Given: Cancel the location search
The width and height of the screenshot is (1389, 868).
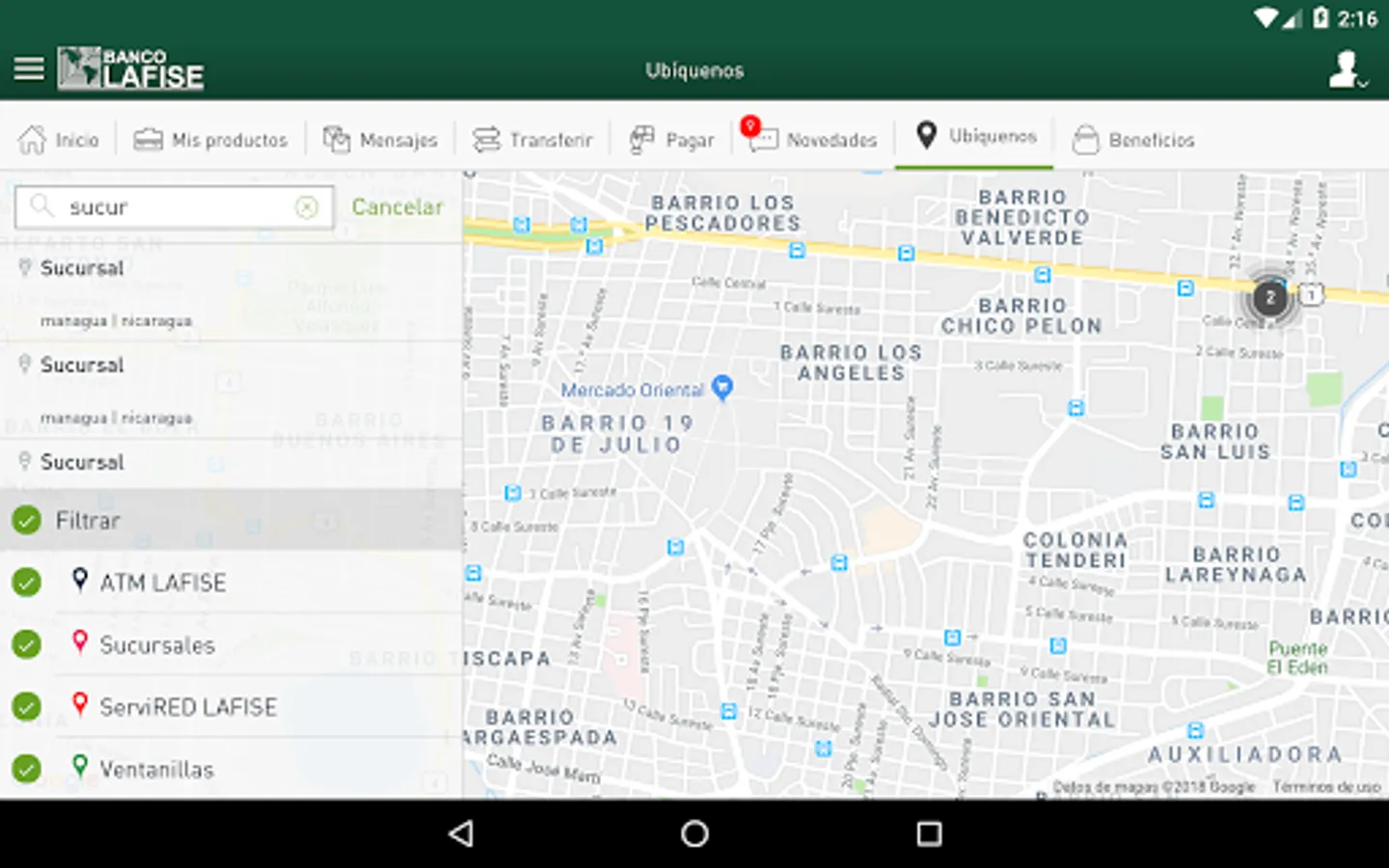Looking at the screenshot, I should (x=397, y=206).
